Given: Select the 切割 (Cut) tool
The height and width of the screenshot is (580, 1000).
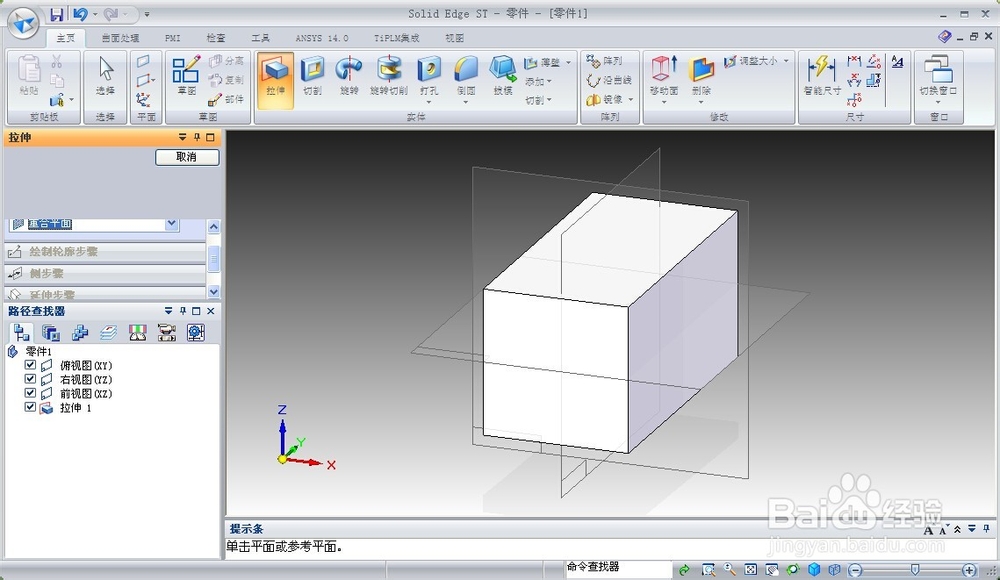Looking at the screenshot, I should click(312, 77).
